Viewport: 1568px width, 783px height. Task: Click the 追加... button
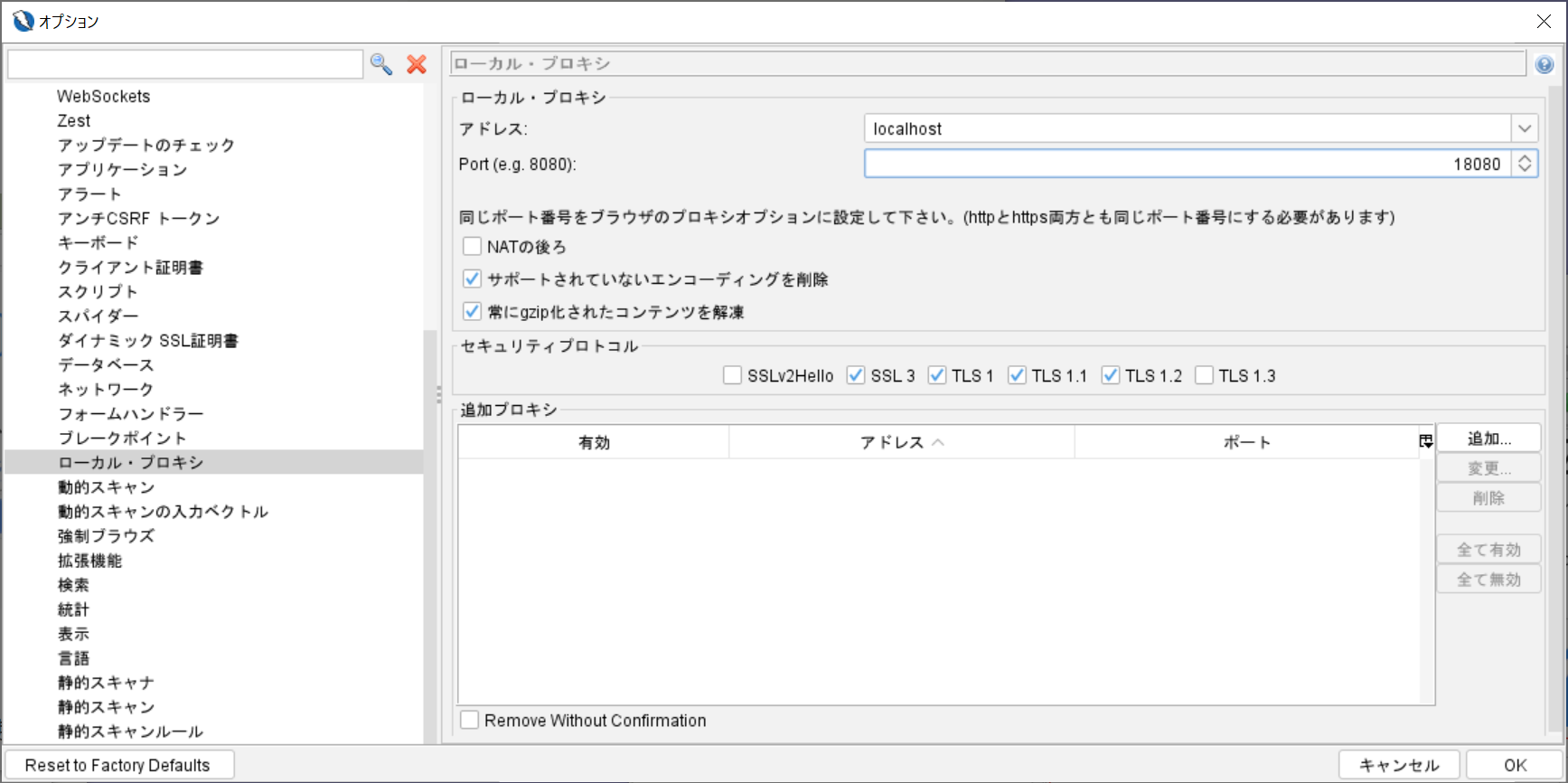pos(1488,439)
